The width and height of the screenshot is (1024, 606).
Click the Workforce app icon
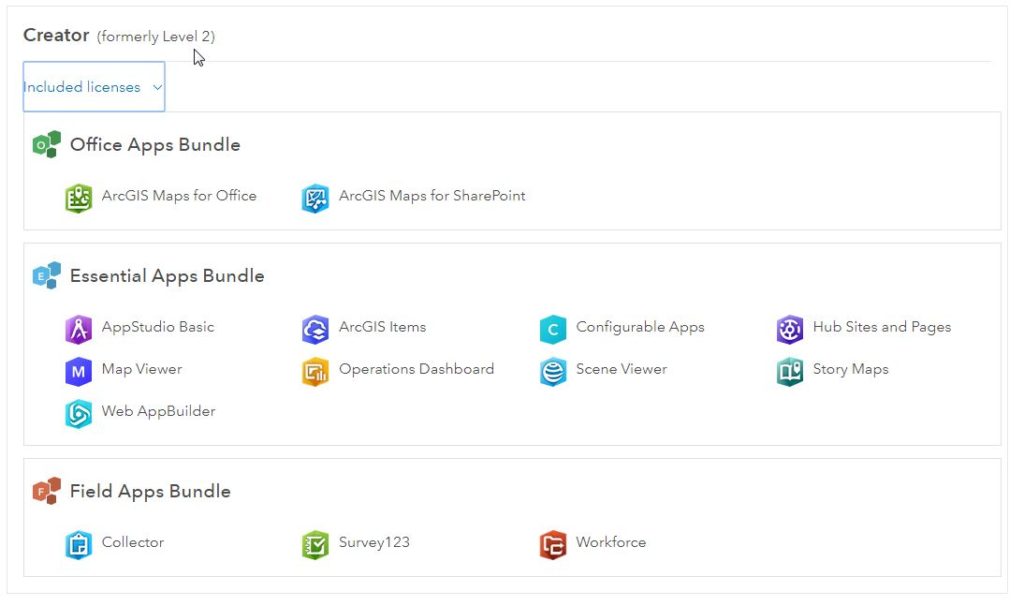click(553, 545)
